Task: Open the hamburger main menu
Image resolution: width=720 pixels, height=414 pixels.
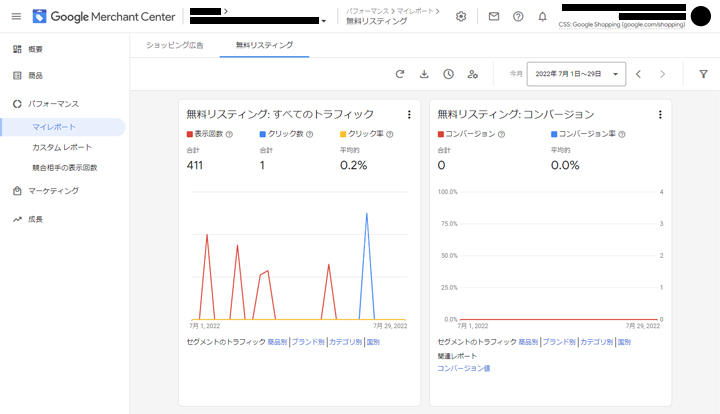Action: point(16,16)
